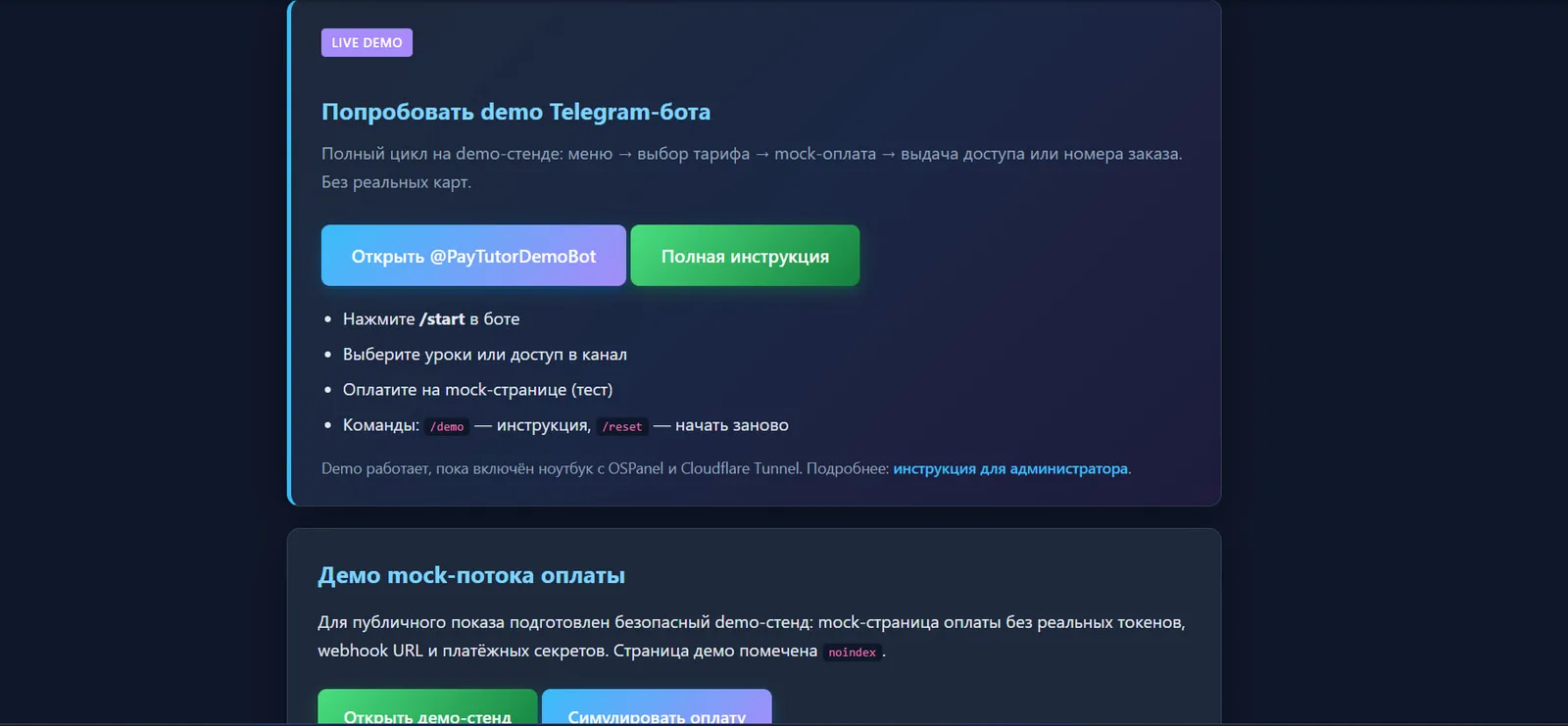Click heading Демо mock-потока оплаты
Image resolution: width=1568 pixels, height=726 pixels.
[x=471, y=575]
